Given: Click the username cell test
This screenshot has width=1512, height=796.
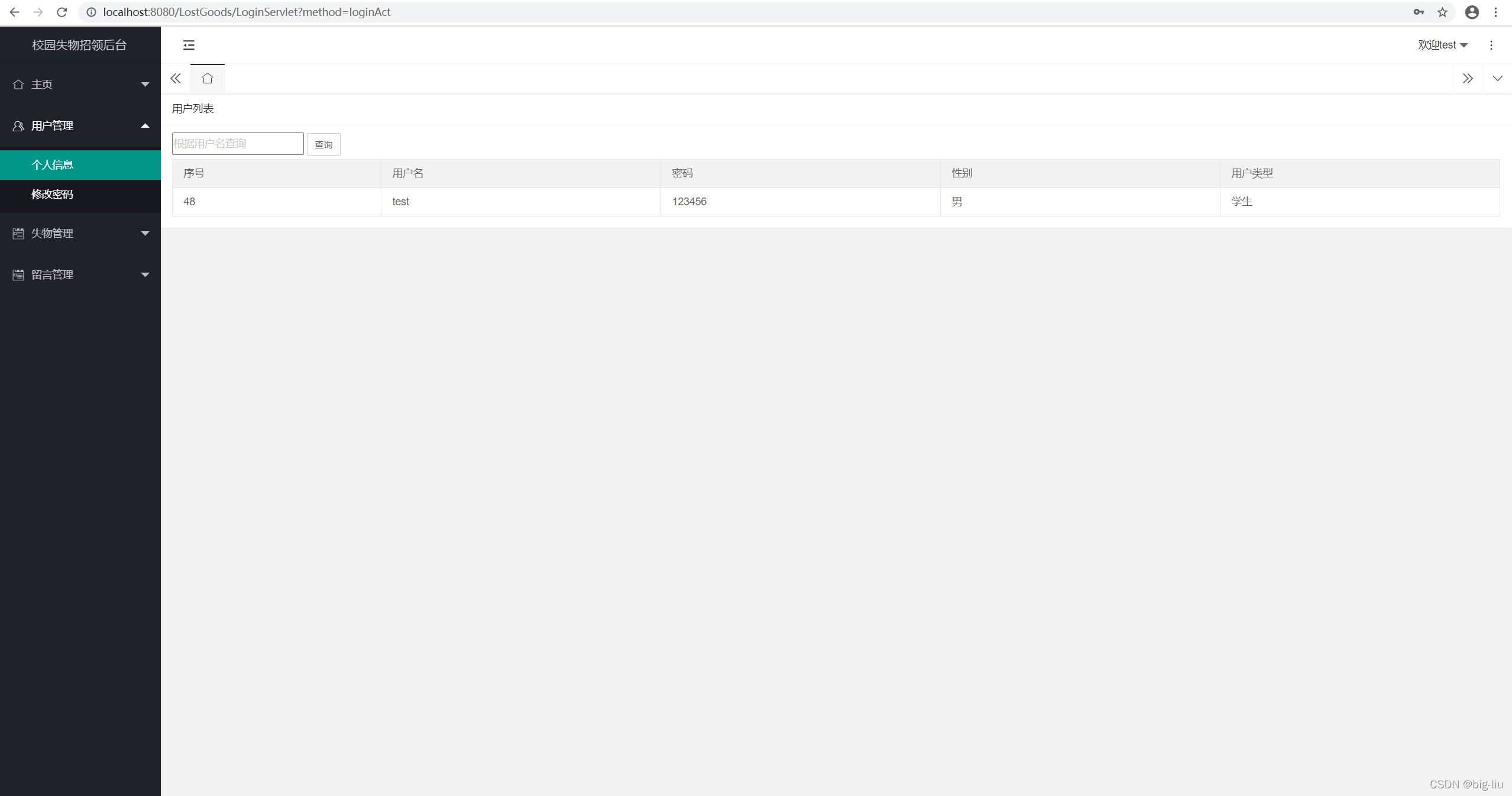Looking at the screenshot, I should (x=520, y=202).
